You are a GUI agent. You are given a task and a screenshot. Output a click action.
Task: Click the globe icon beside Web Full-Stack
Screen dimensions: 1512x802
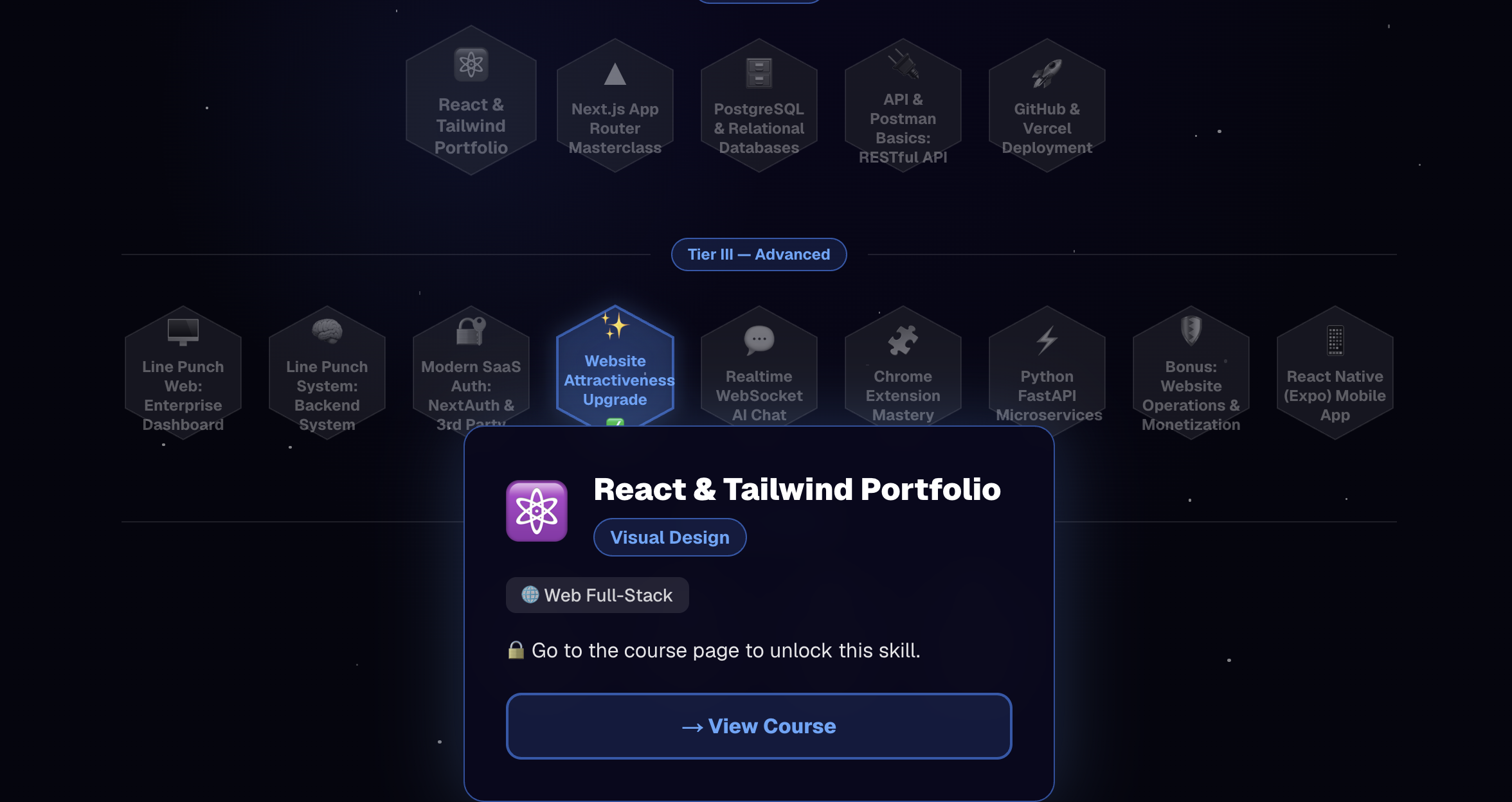(x=530, y=594)
